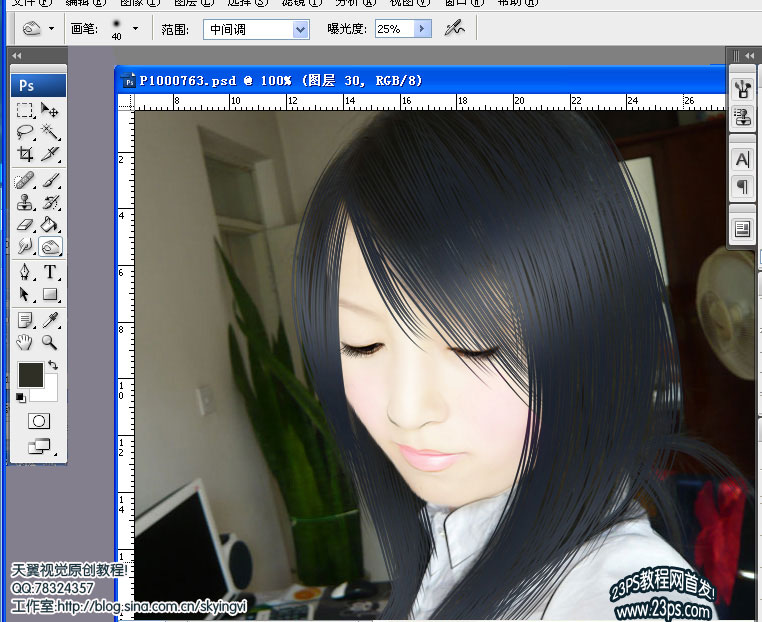Select the Lasso tool
Viewport: 762px width, 622px height.
pos(25,132)
